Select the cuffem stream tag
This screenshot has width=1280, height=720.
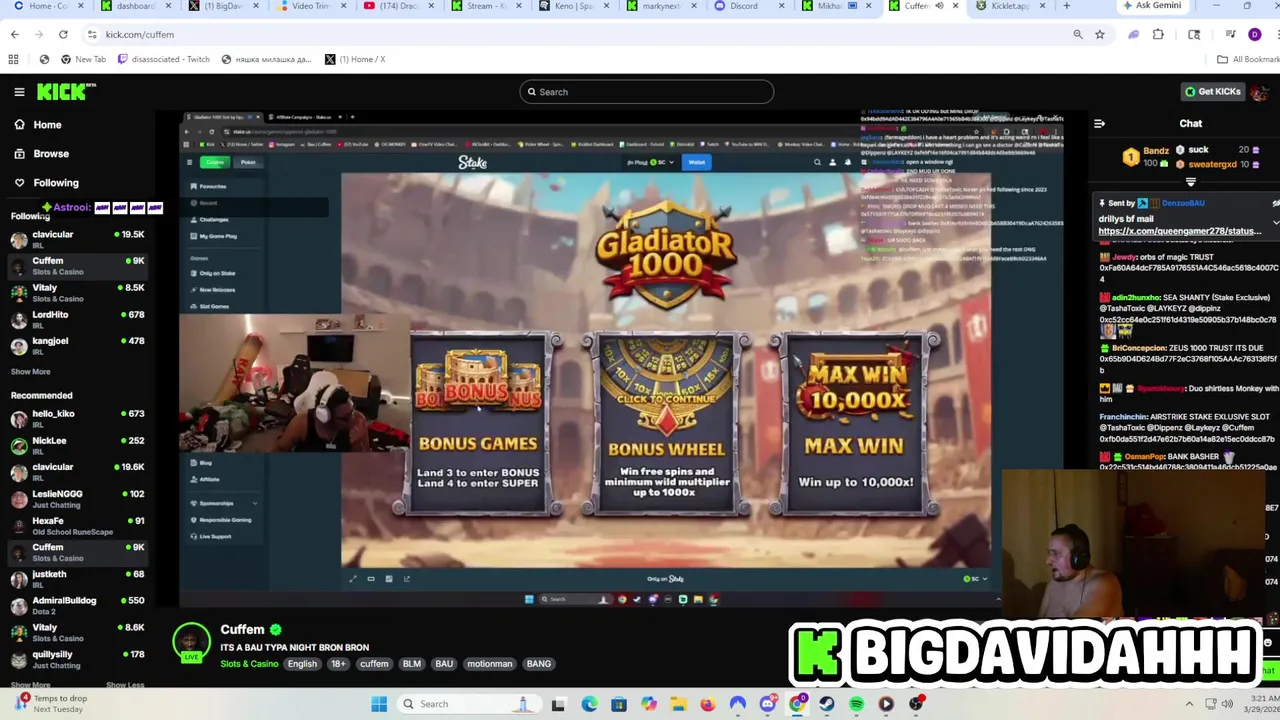pos(374,664)
